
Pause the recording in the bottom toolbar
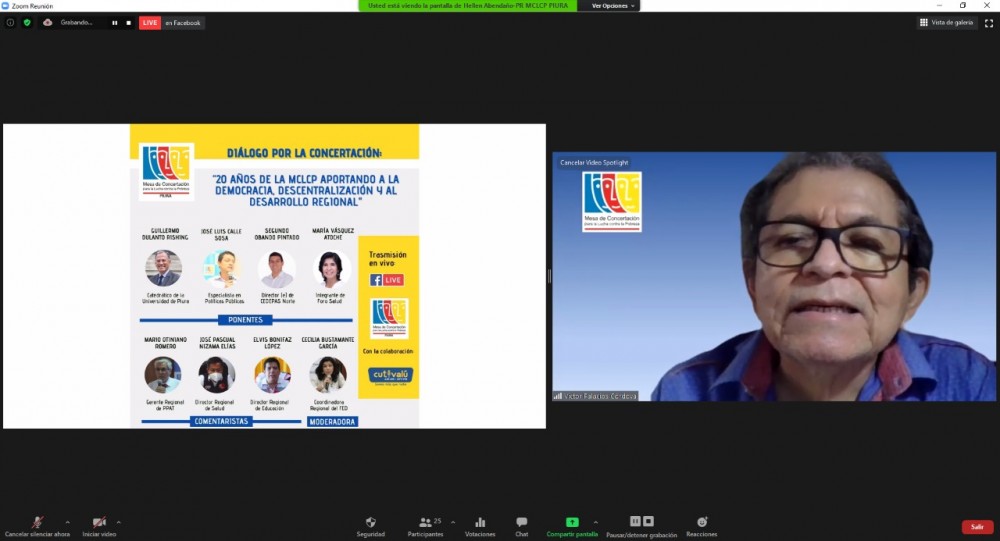(x=635, y=521)
